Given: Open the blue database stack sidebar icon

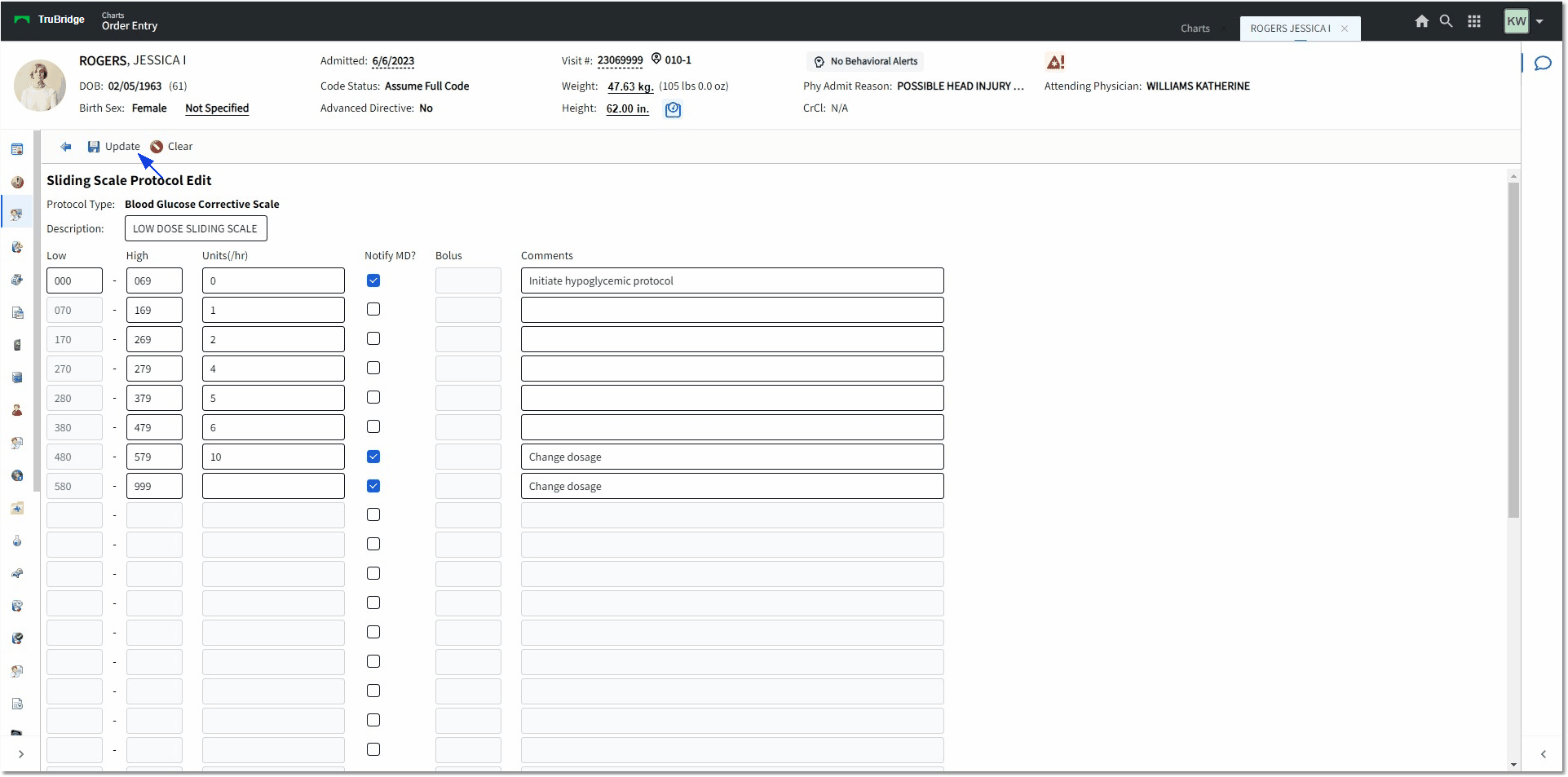Looking at the screenshot, I should point(17,377).
